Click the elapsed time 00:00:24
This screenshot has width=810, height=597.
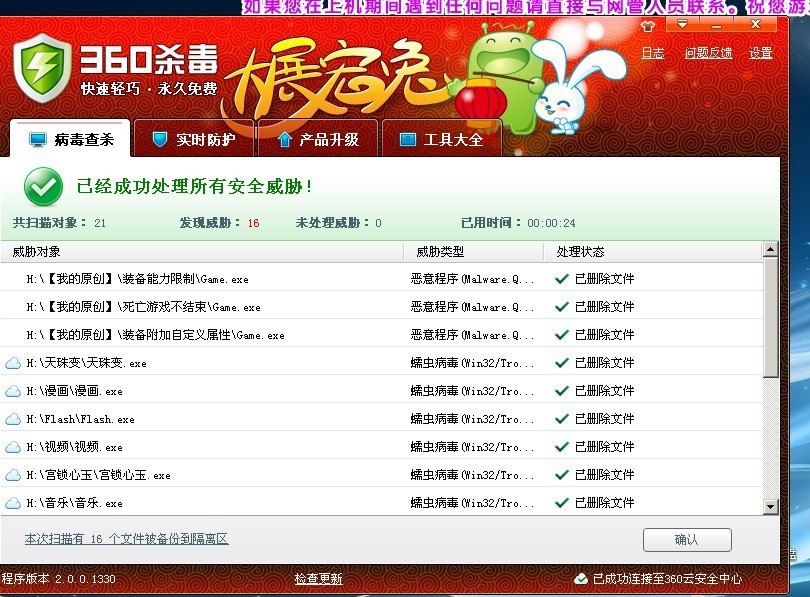click(x=551, y=223)
